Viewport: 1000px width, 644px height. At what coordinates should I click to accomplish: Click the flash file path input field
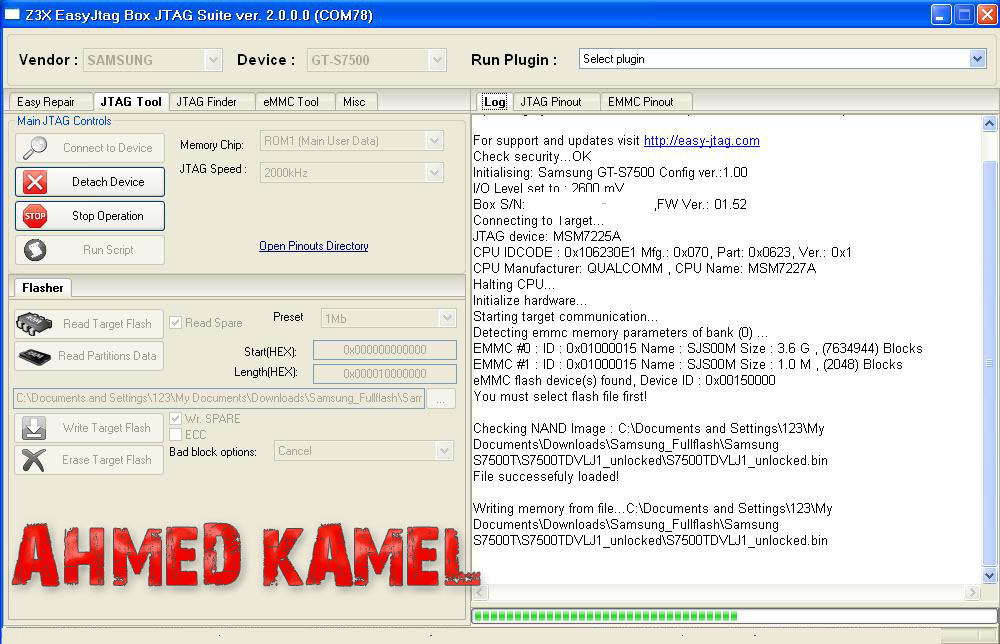tap(219, 399)
